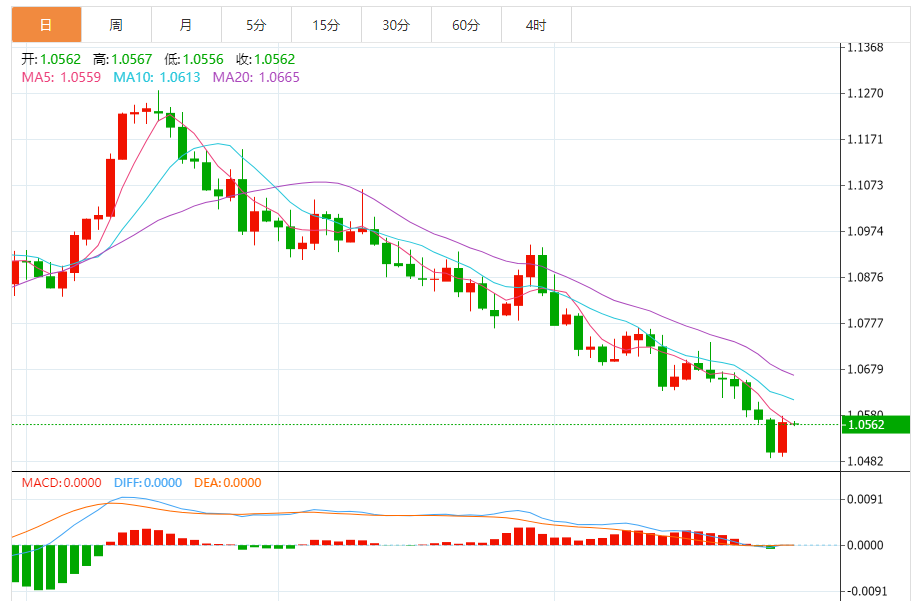This screenshot has height=601, width=921.
Task: Click the 1.1171 price axis label
Action: pos(865,139)
